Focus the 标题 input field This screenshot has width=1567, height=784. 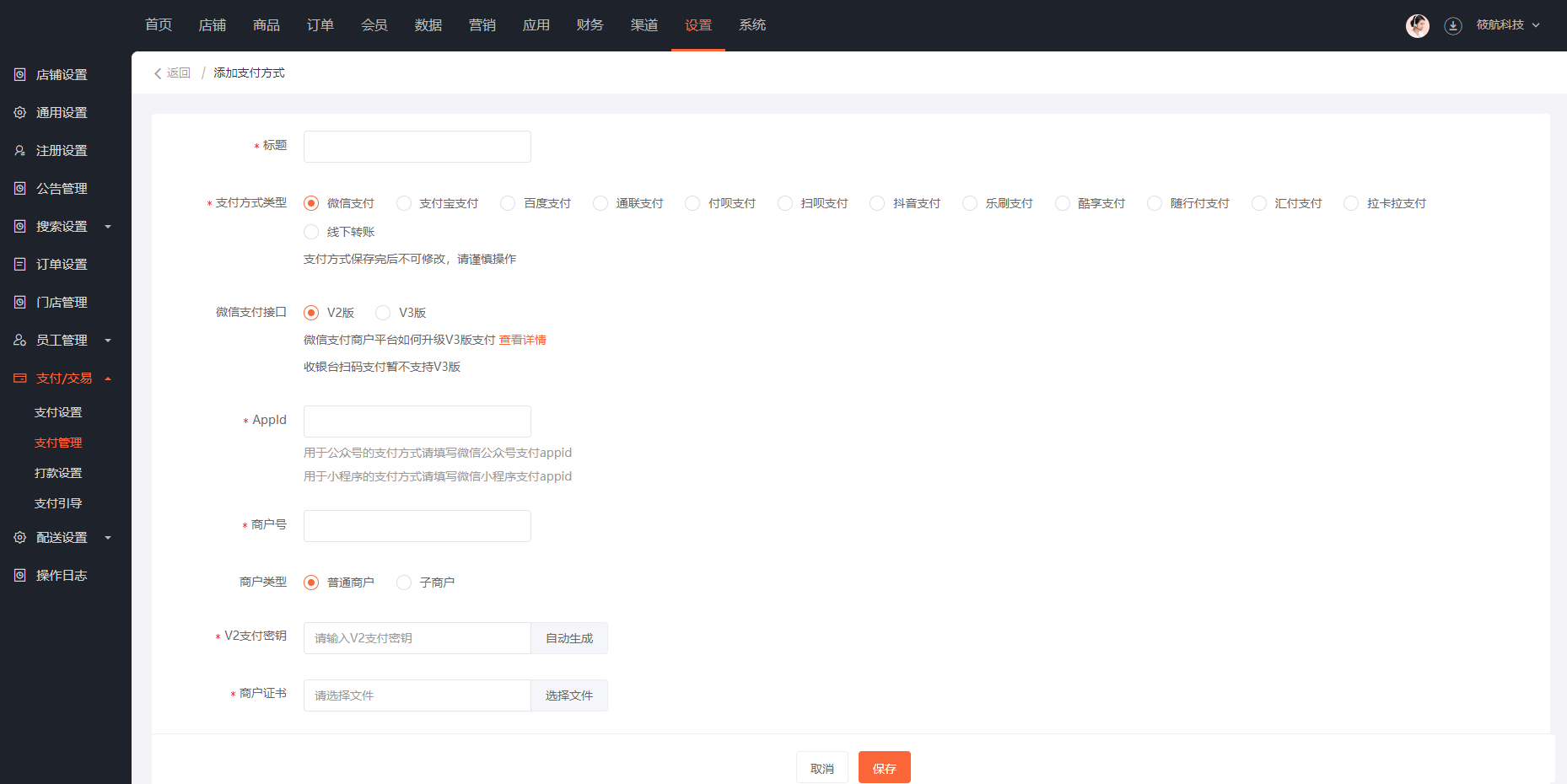[x=417, y=147]
